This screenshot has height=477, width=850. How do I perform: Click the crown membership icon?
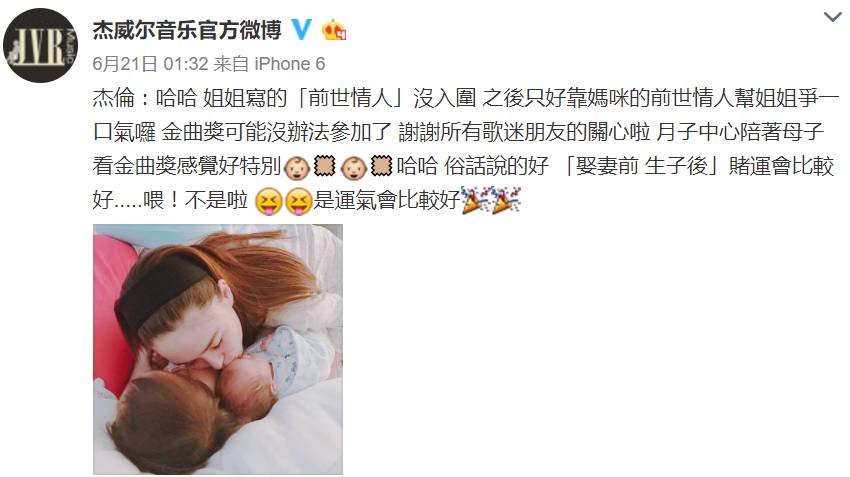coord(334,30)
